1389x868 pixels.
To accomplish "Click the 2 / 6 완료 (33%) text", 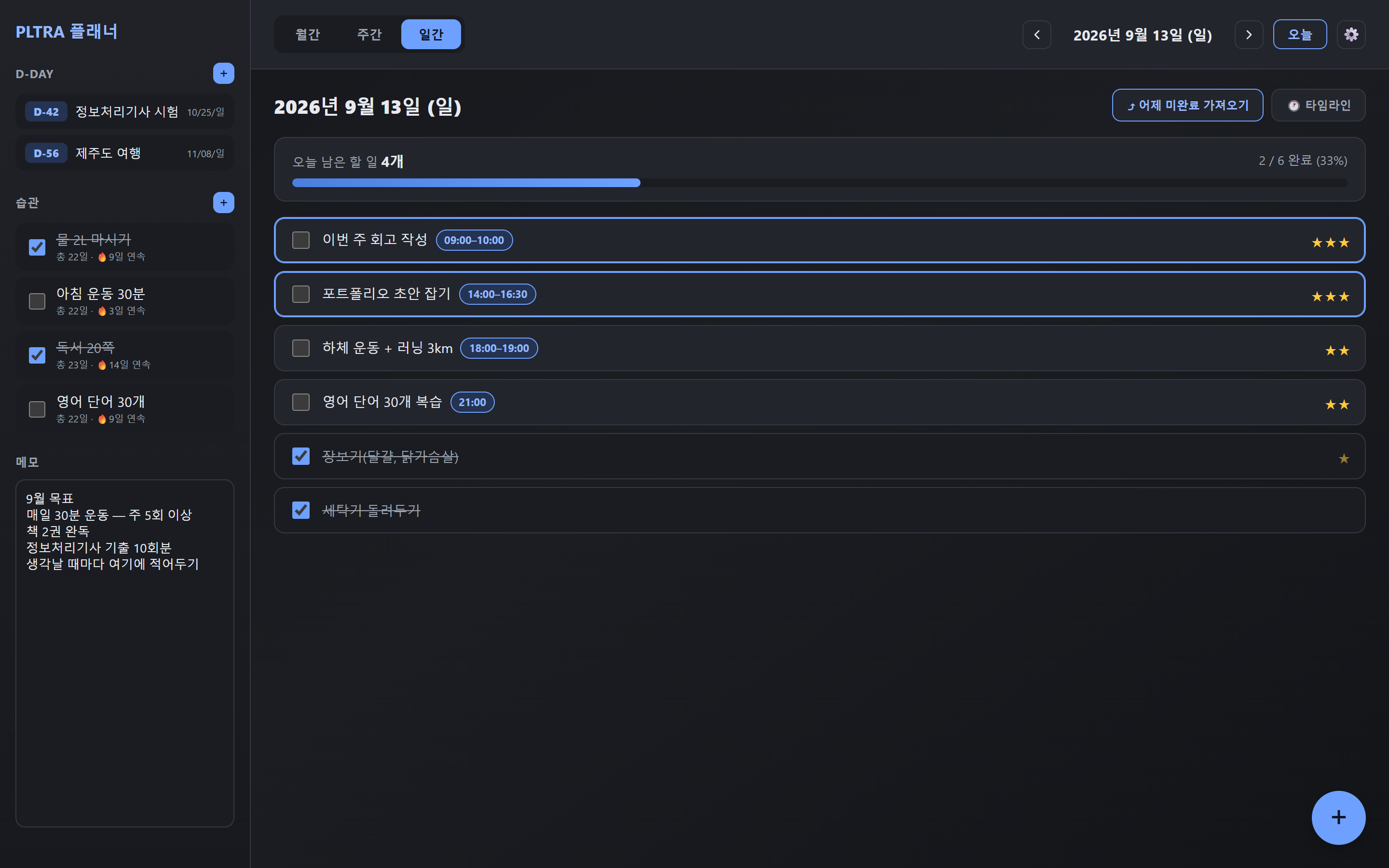I will coord(1302,161).
